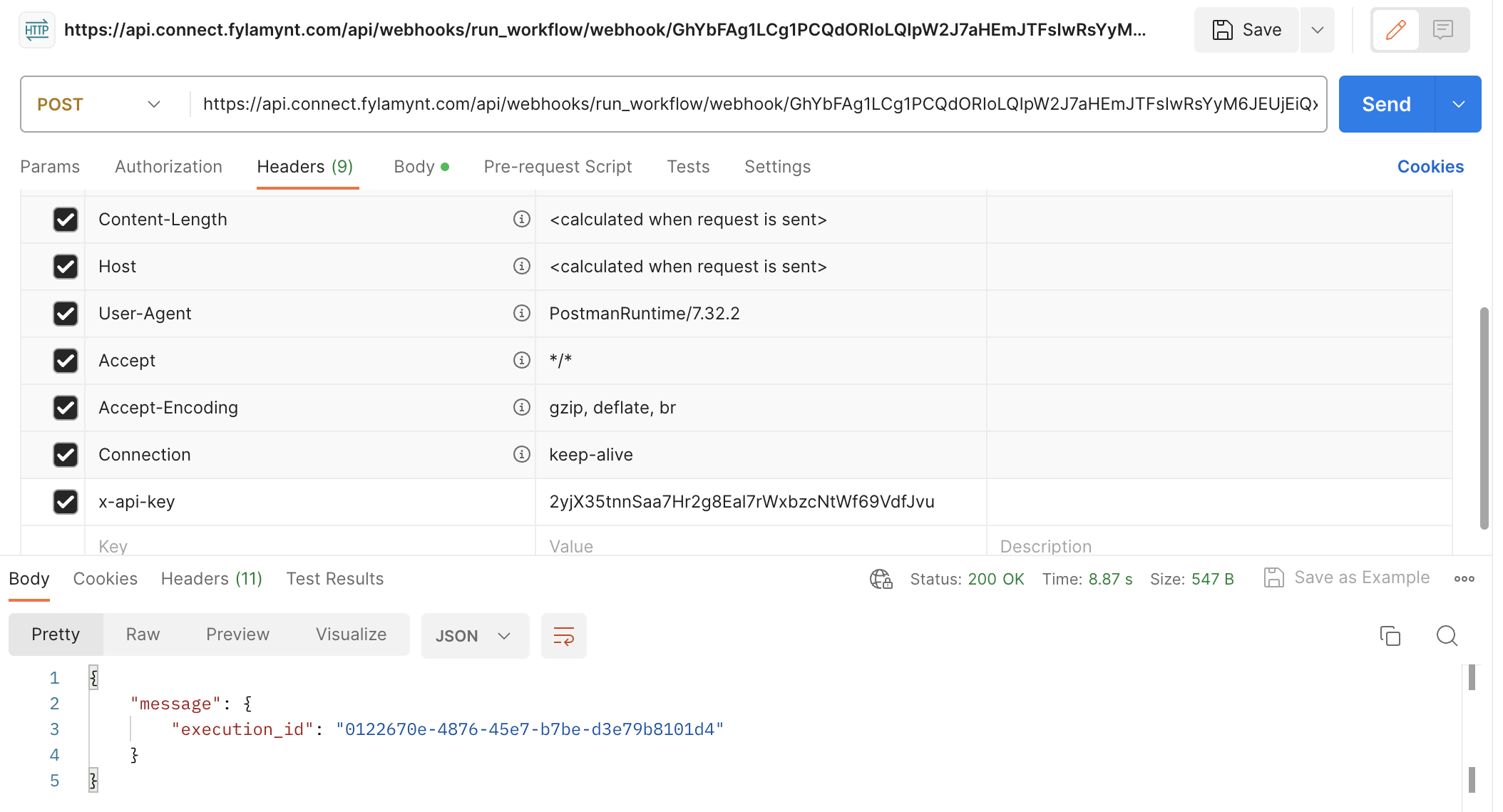
Task: Expand the Send button arrow options
Action: click(1458, 105)
